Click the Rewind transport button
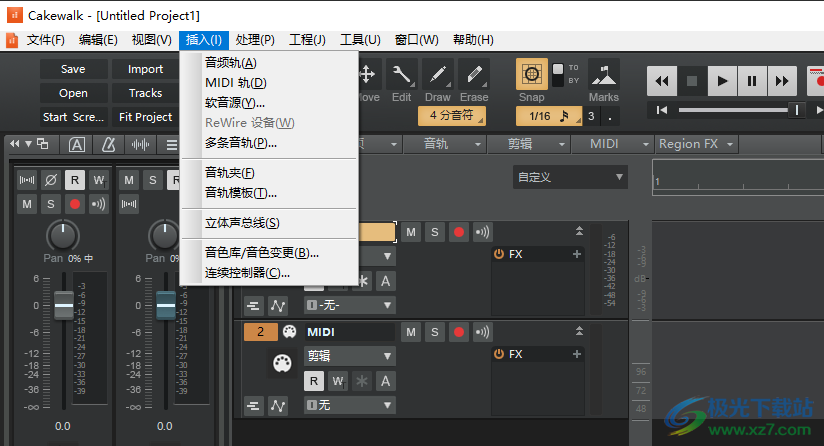 (662, 81)
